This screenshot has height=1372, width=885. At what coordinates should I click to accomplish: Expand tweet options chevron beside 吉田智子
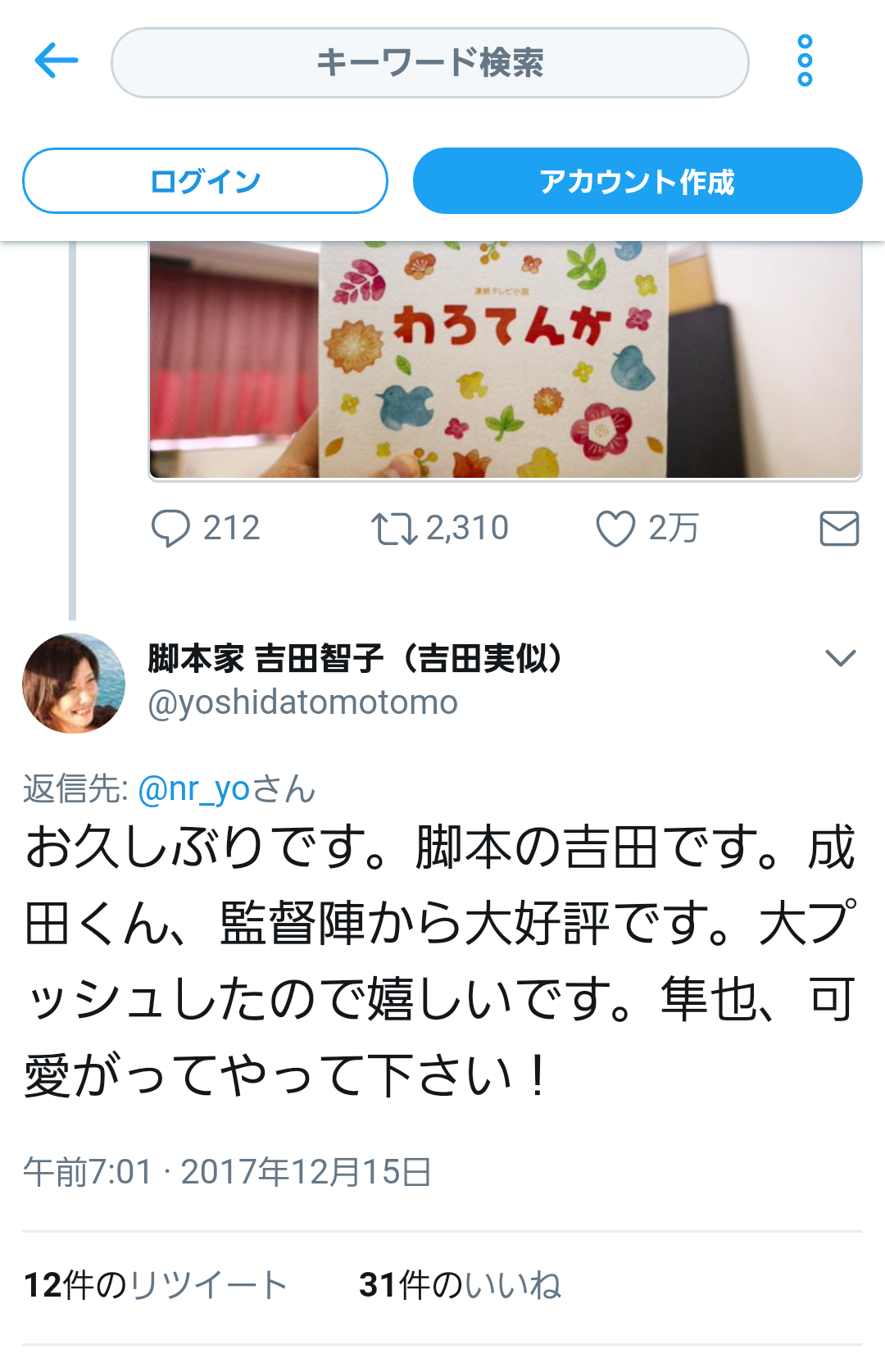841,657
